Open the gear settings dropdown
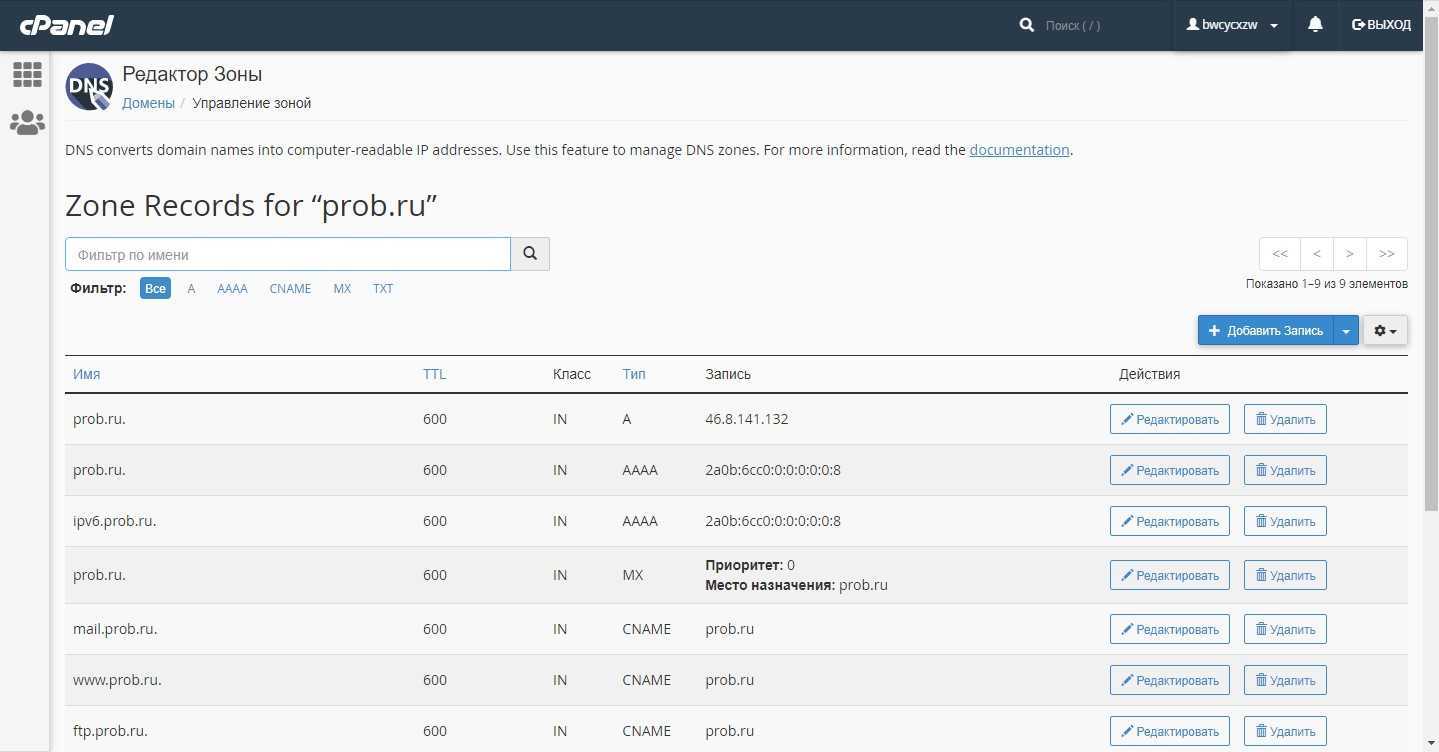 (x=1385, y=331)
